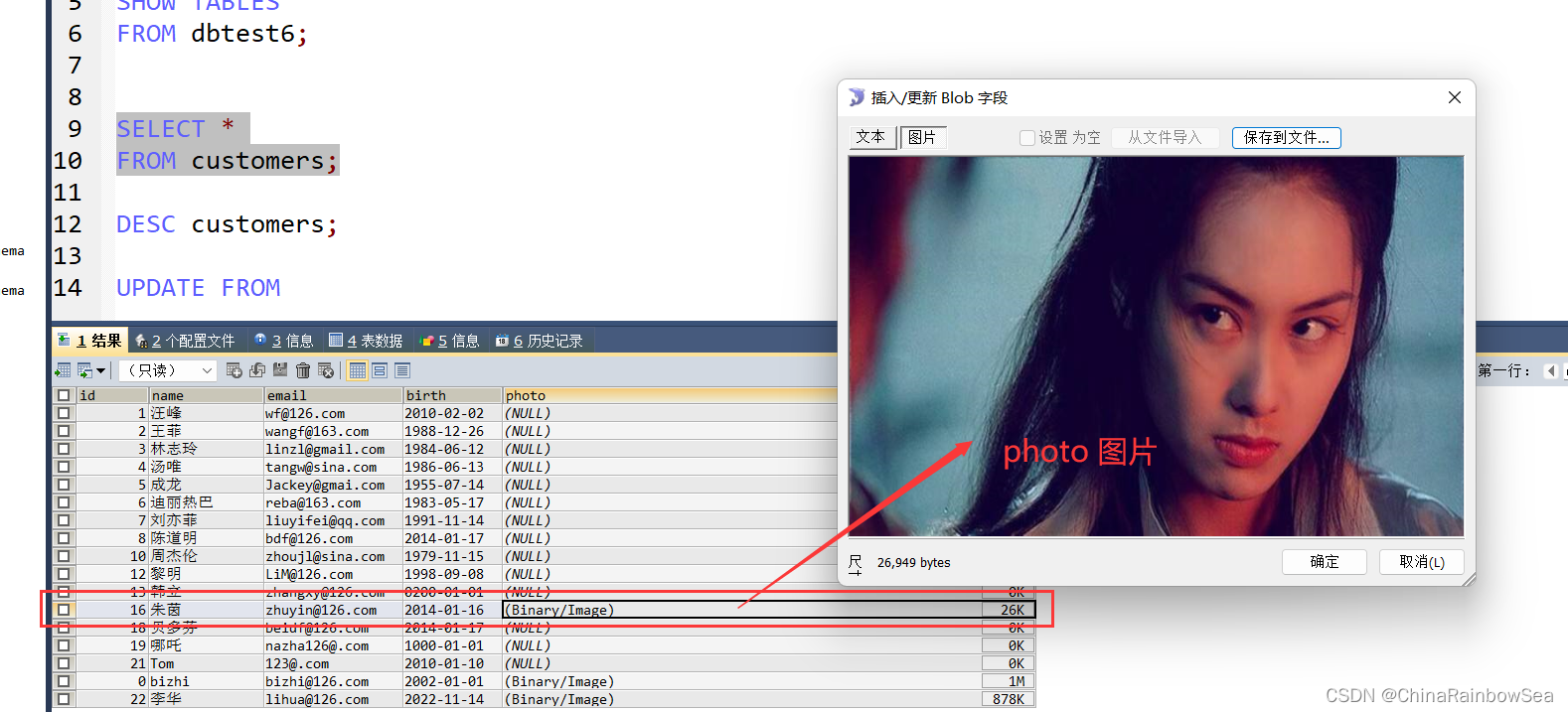The width and height of the screenshot is (1568, 712).
Task: Switch to text view mode icon
Action: (402, 370)
